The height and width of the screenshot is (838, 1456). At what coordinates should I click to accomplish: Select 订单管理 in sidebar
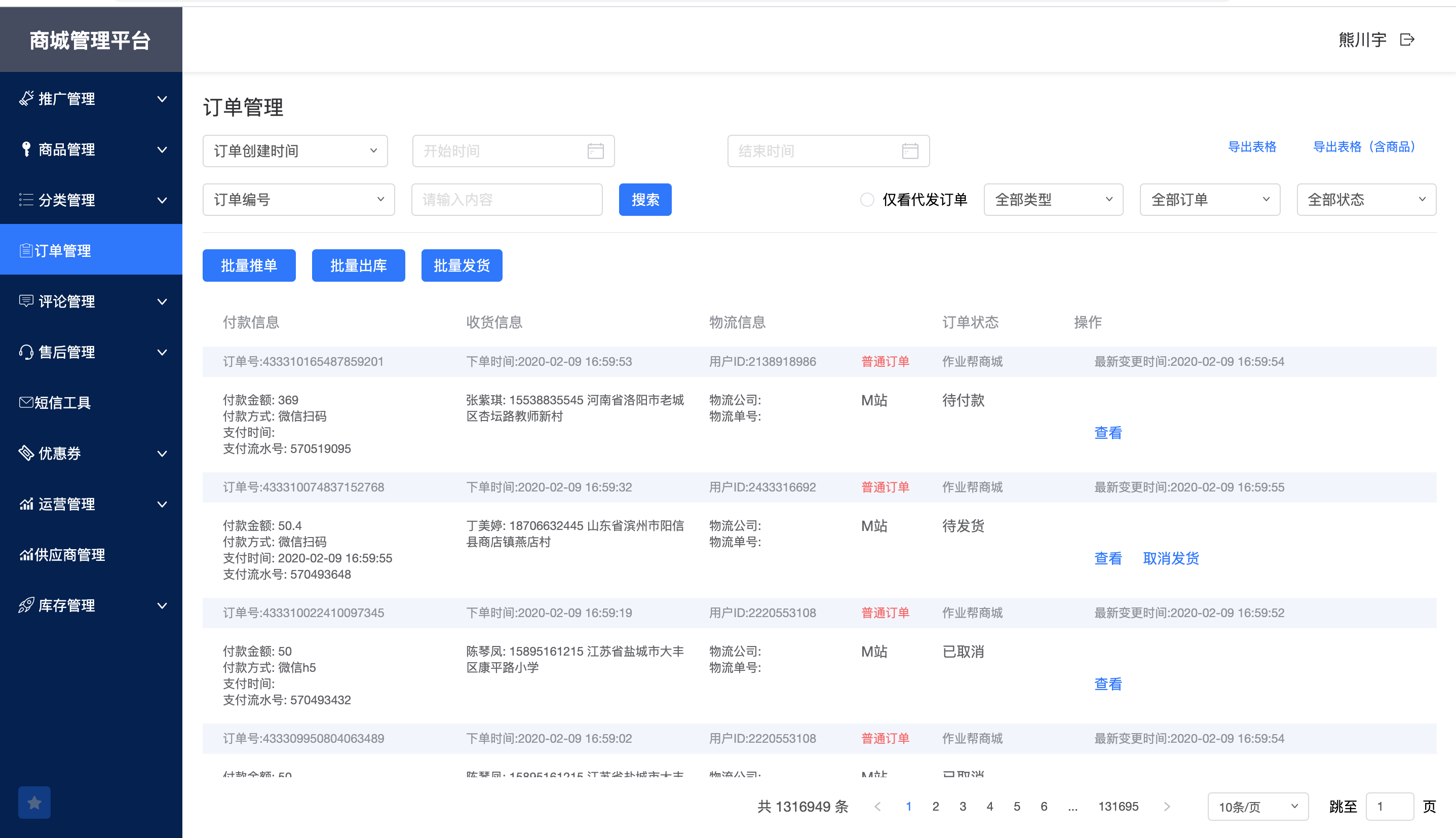point(91,250)
